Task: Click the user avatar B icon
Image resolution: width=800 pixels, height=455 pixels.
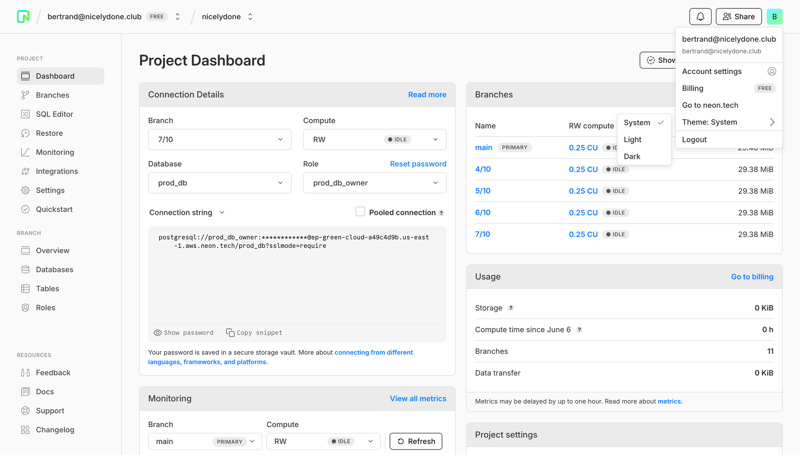Action: pos(774,16)
